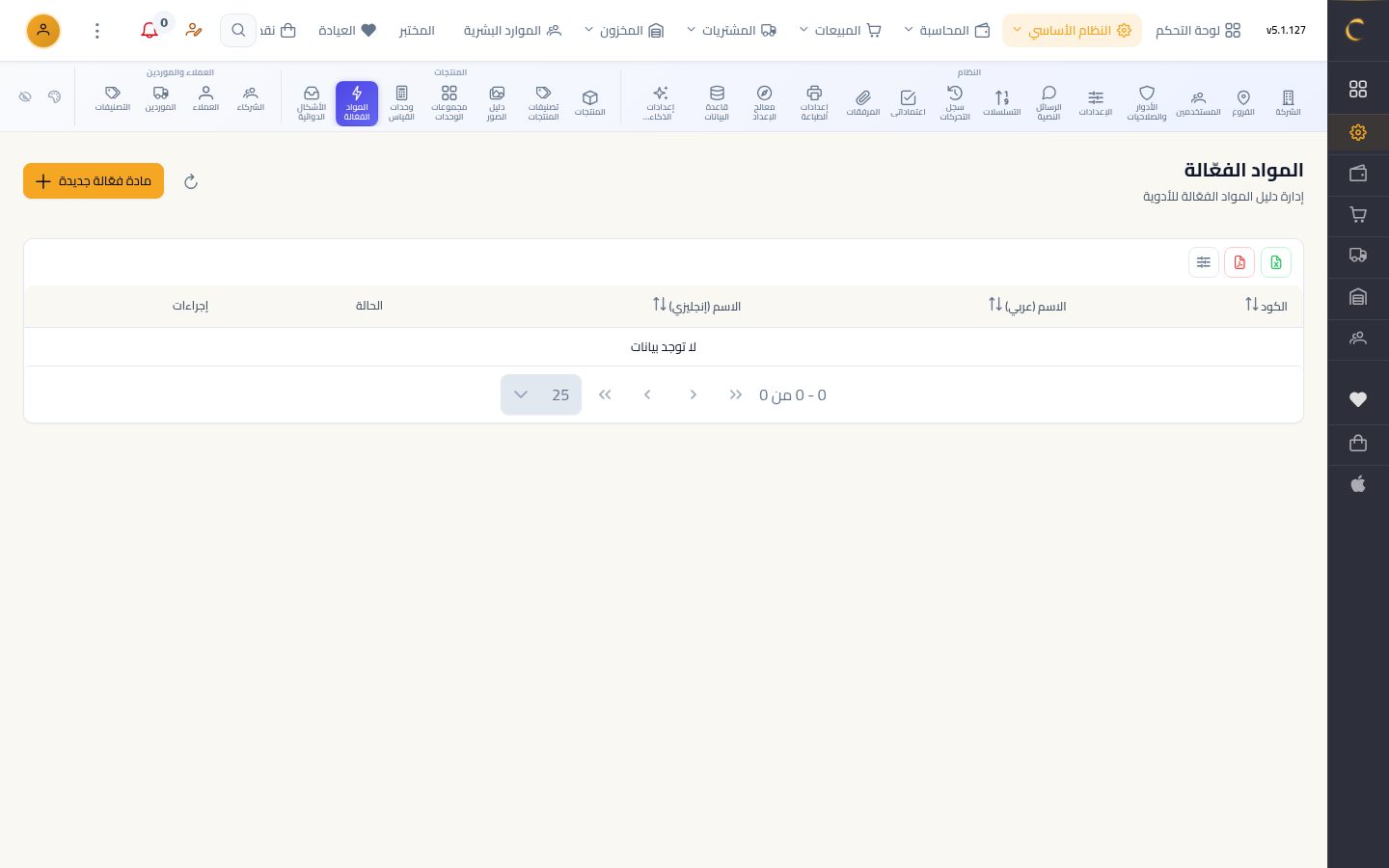The image size is (1389, 868).
Task: Sort by الاسم (عربي) column
Action: tap(1027, 306)
